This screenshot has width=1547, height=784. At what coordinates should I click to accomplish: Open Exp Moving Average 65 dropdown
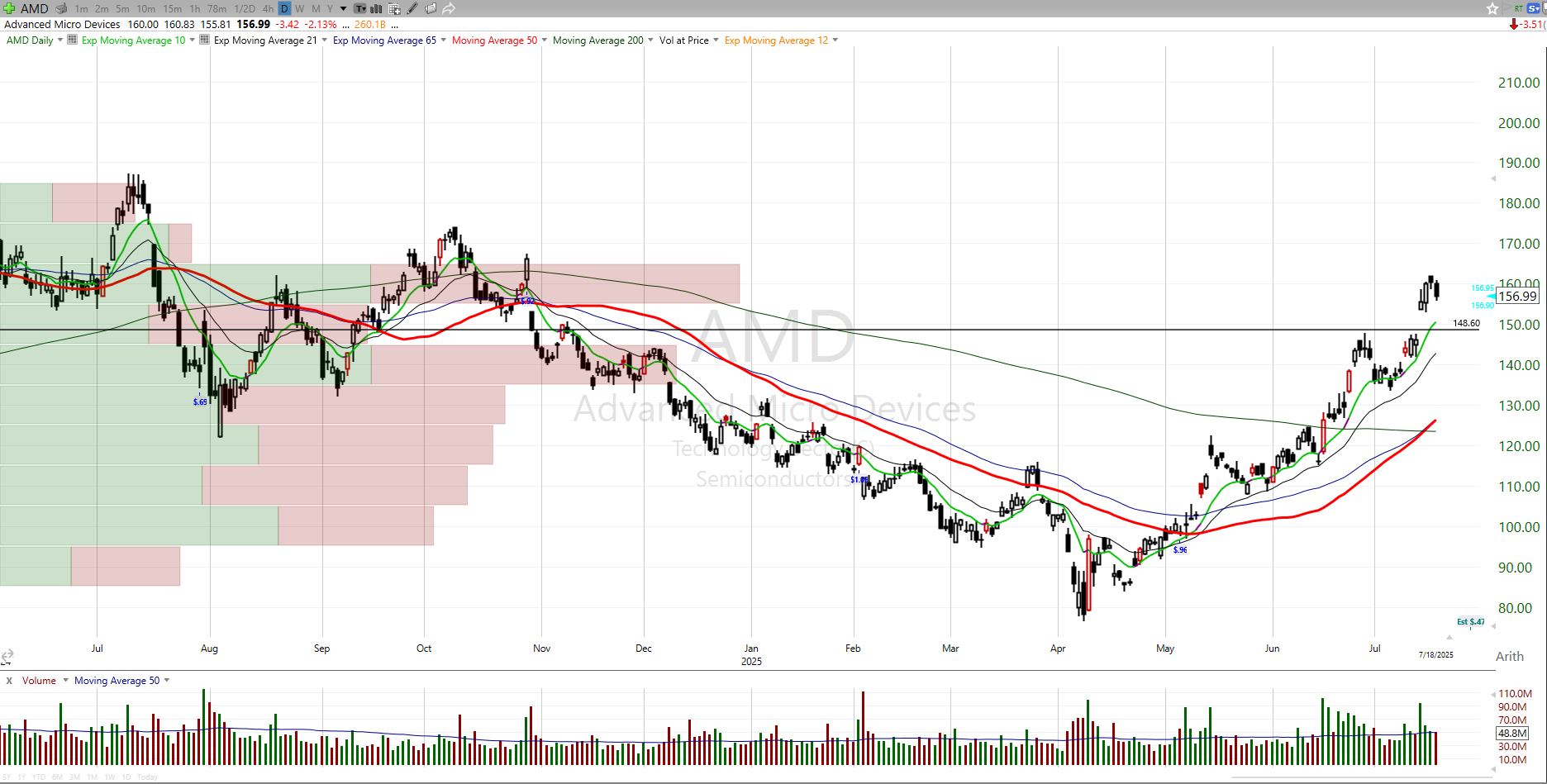tap(444, 40)
